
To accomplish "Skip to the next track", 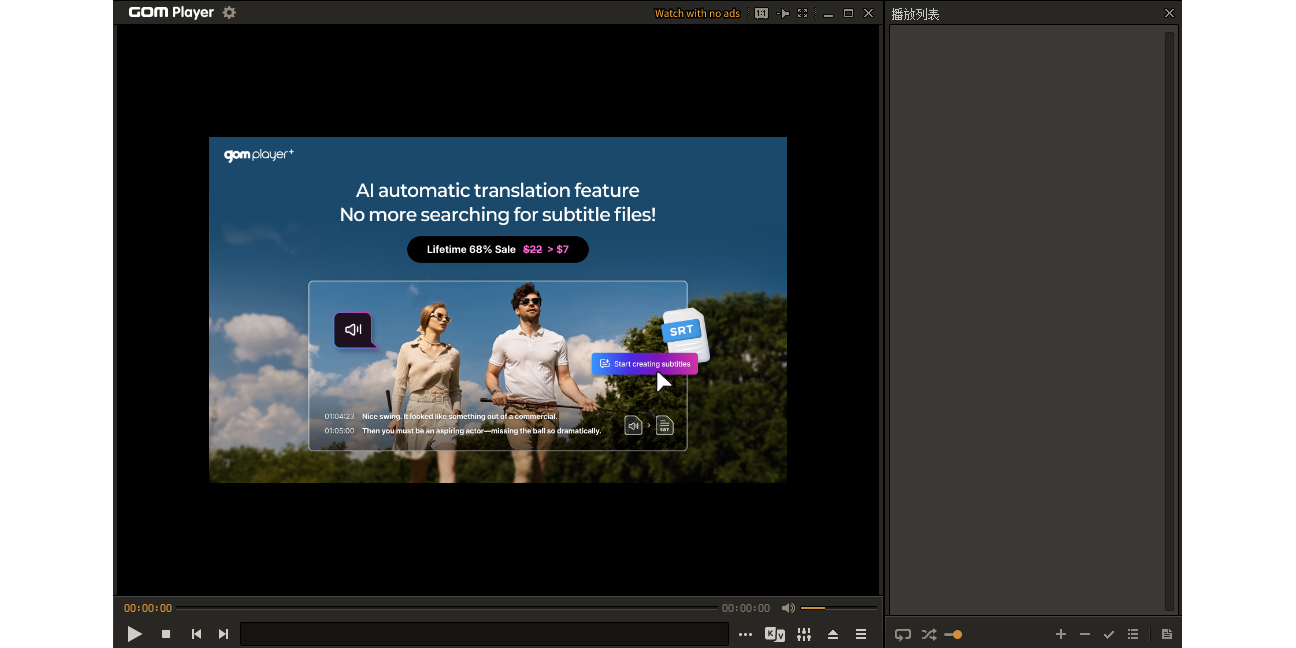I will [x=223, y=634].
